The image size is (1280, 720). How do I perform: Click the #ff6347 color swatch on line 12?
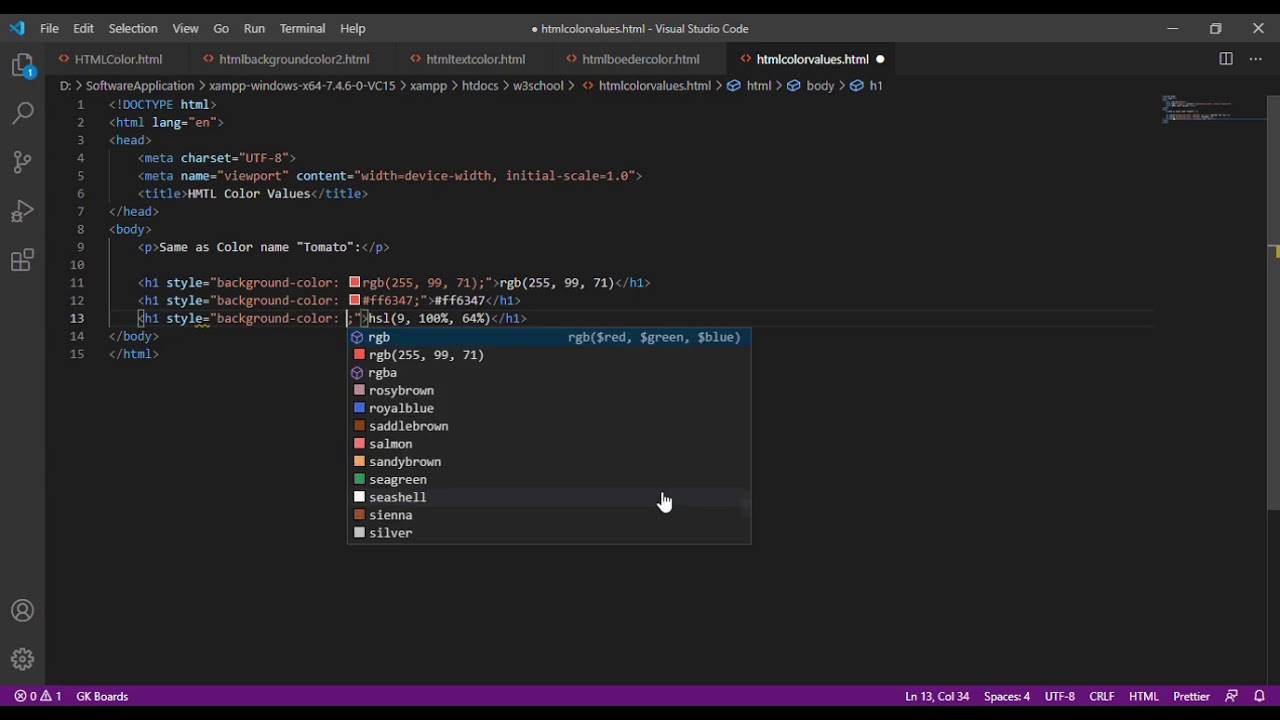pyautogui.click(x=354, y=301)
